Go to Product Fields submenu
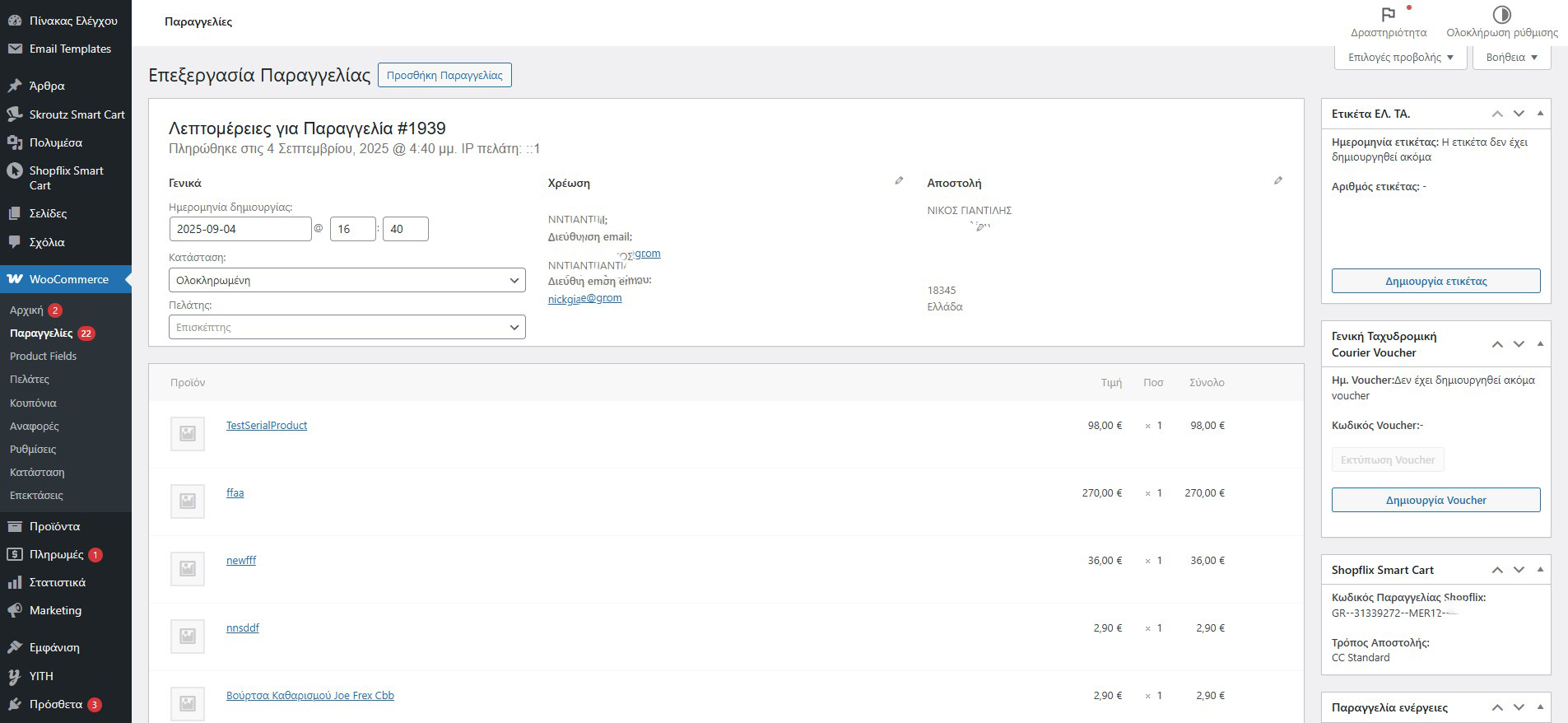 43,356
